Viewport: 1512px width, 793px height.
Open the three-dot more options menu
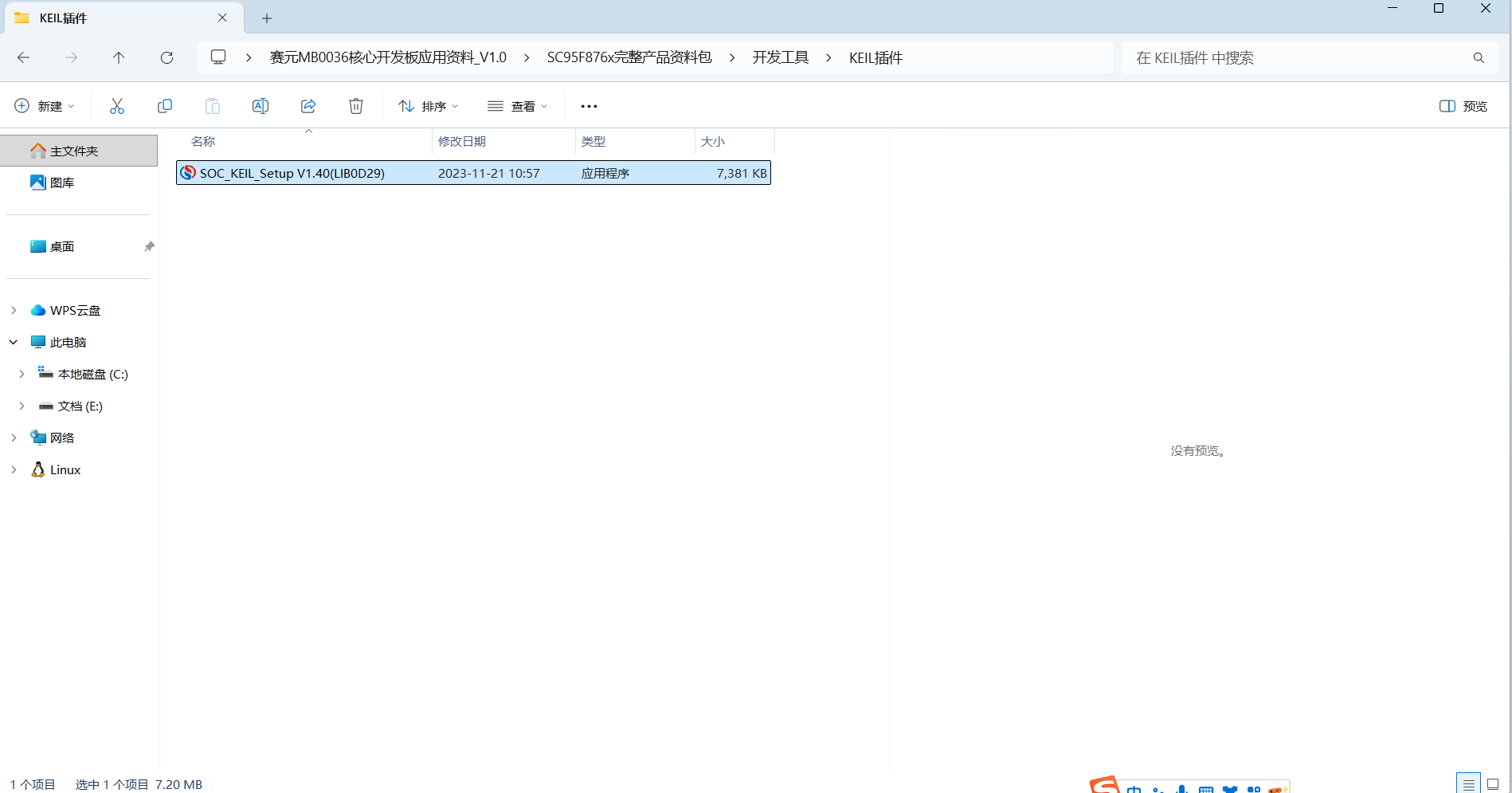589,106
